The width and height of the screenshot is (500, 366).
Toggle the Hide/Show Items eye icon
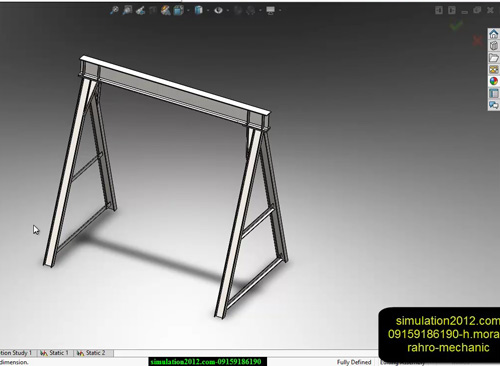tap(218, 10)
